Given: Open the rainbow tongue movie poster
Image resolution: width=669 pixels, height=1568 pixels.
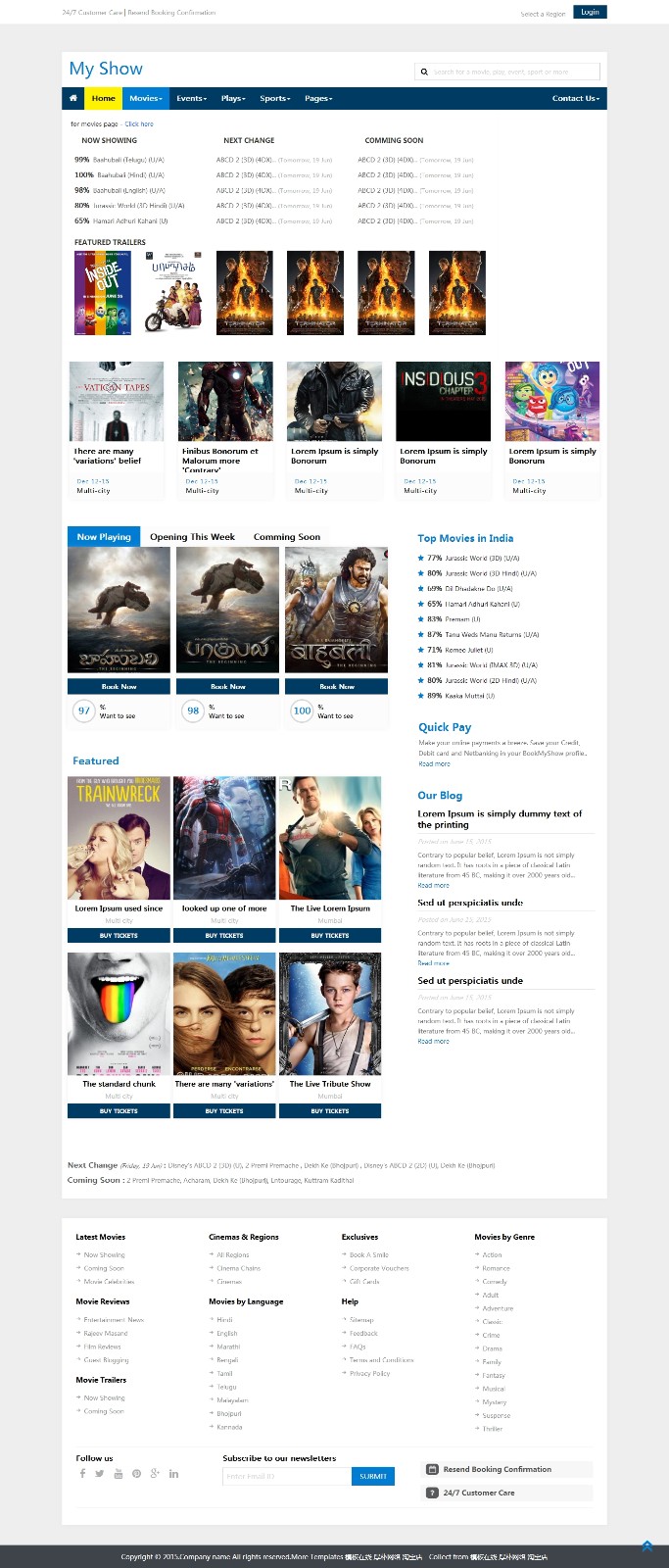Looking at the screenshot, I should tap(119, 1013).
